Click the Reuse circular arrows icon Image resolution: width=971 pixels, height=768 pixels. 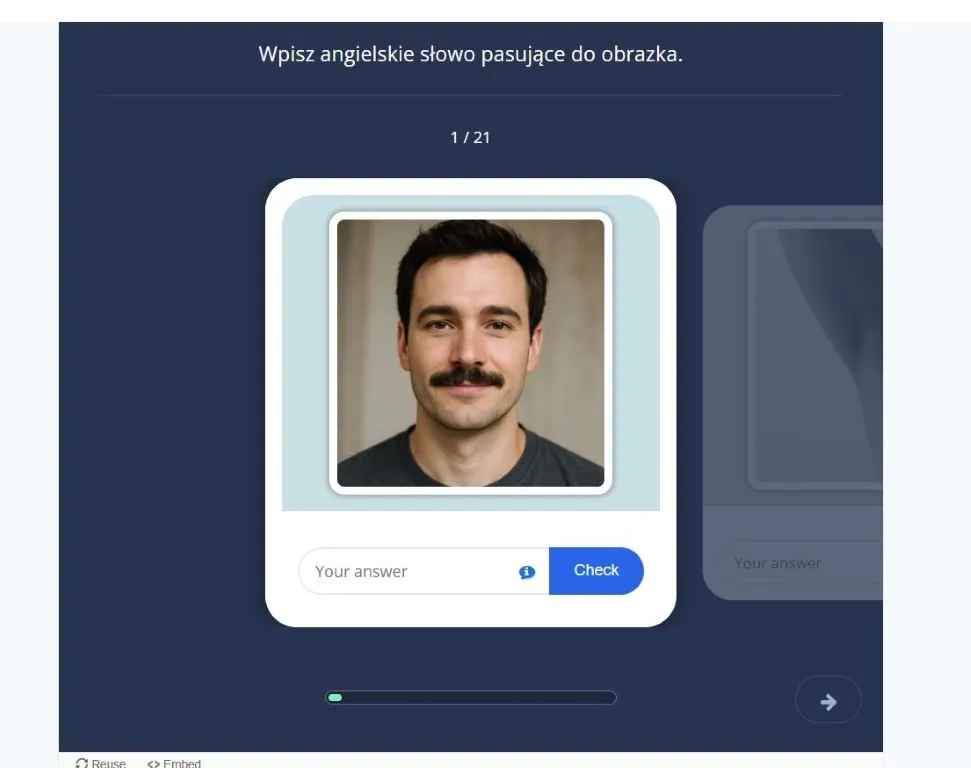[x=82, y=763]
